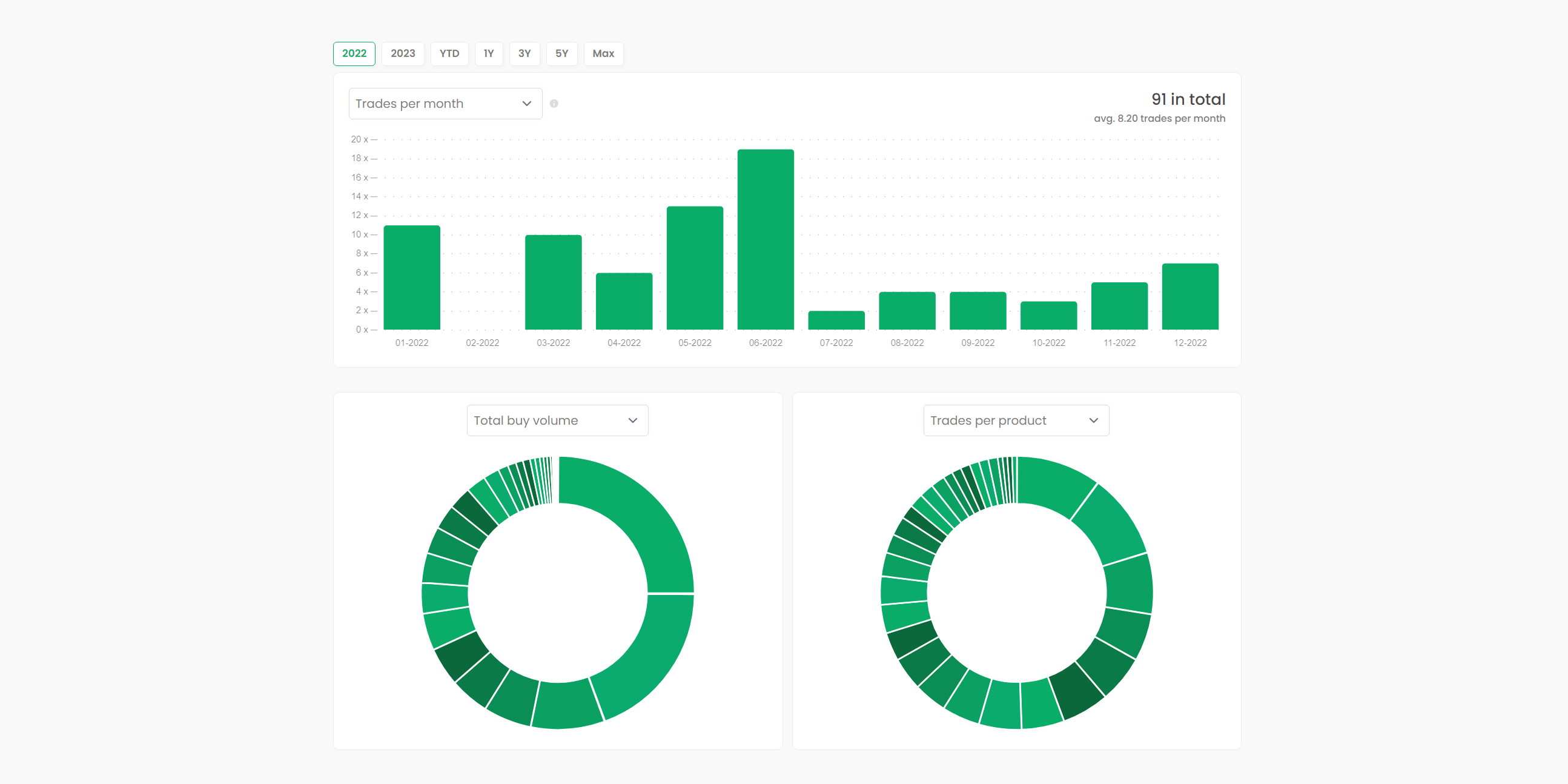Select the YTD time period filter
Image resolution: width=1568 pixels, height=784 pixels.
pyautogui.click(x=446, y=53)
